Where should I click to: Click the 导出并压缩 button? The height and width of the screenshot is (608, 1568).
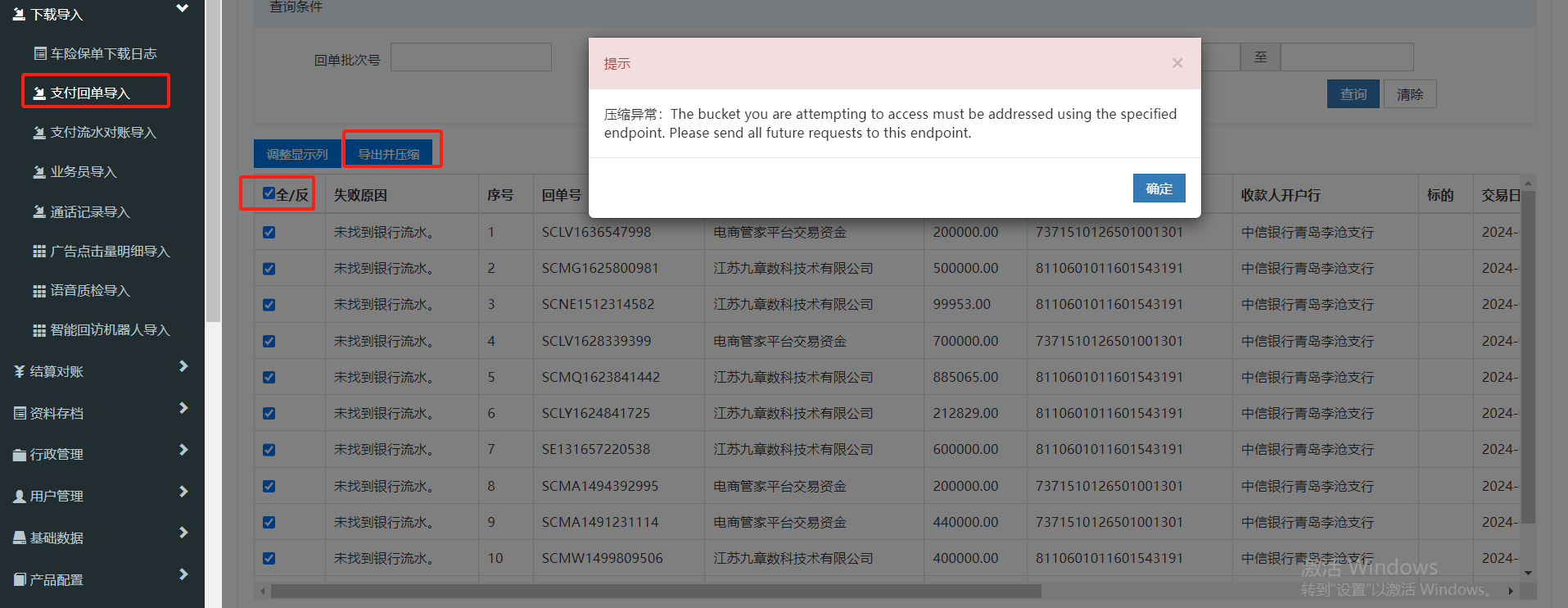(x=389, y=153)
